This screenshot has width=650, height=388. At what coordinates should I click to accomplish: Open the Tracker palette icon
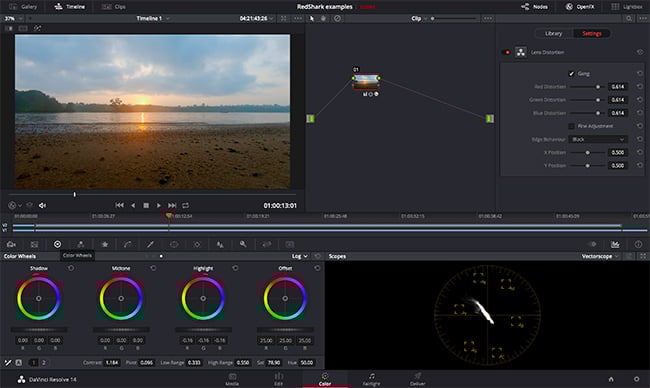[x=197, y=245]
